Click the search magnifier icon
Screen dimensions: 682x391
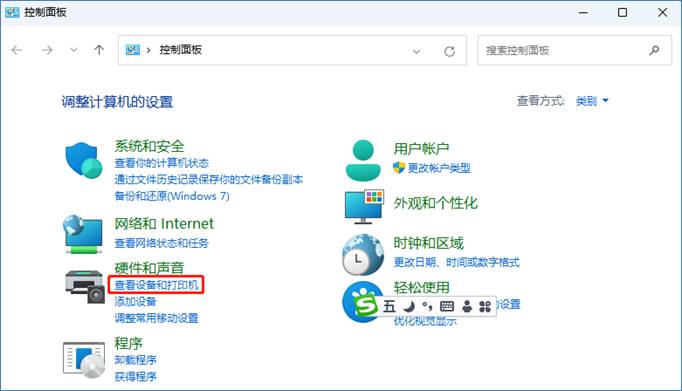pyautogui.click(x=654, y=50)
